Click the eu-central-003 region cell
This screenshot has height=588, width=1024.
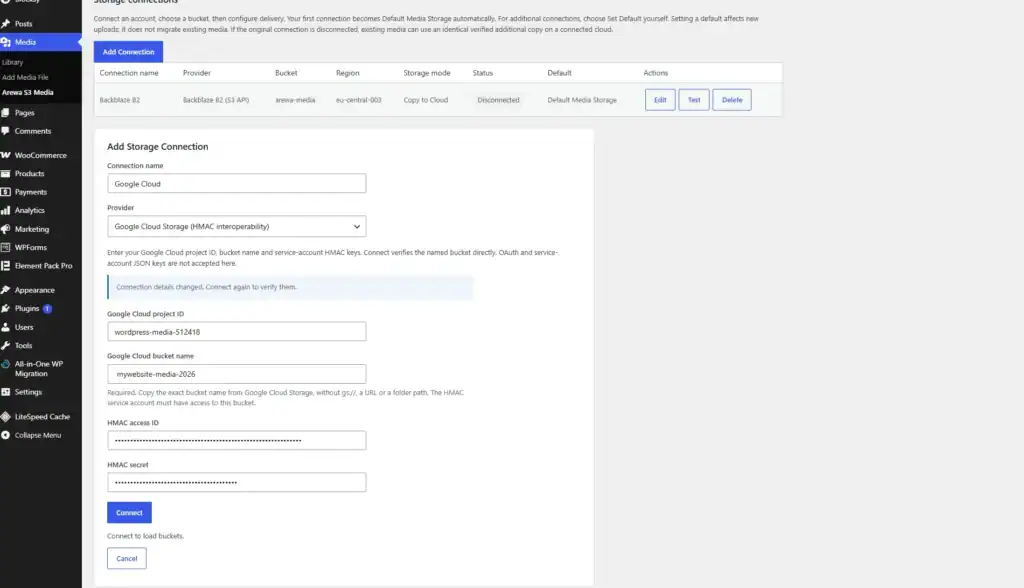tap(359, 100)
